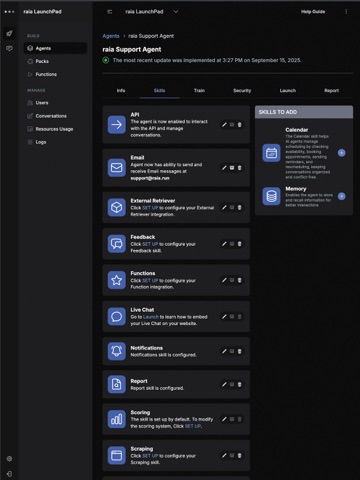Click SET UP in Functions skill

(x=150, y=280)
